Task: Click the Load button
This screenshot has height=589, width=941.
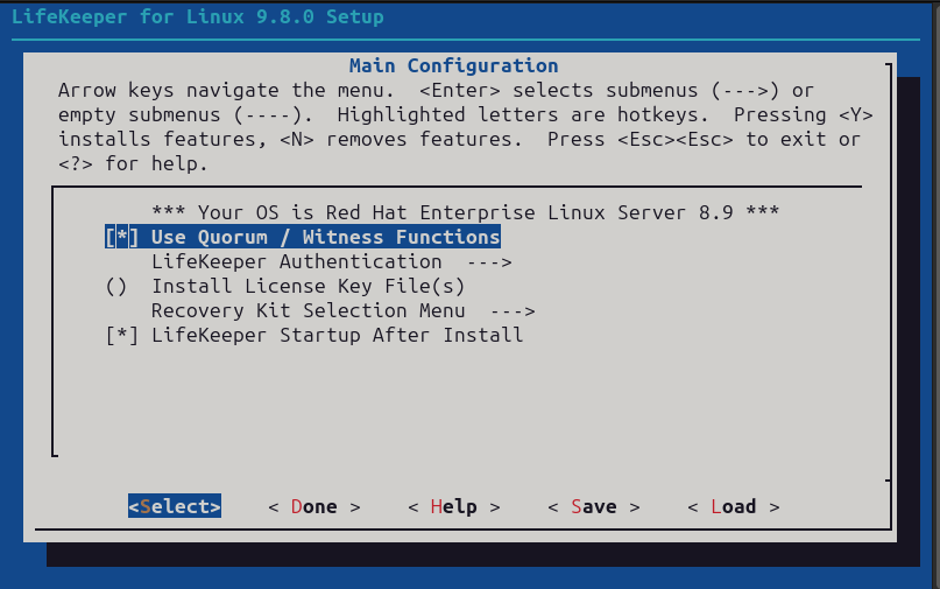Action: (x=733, y=507)
